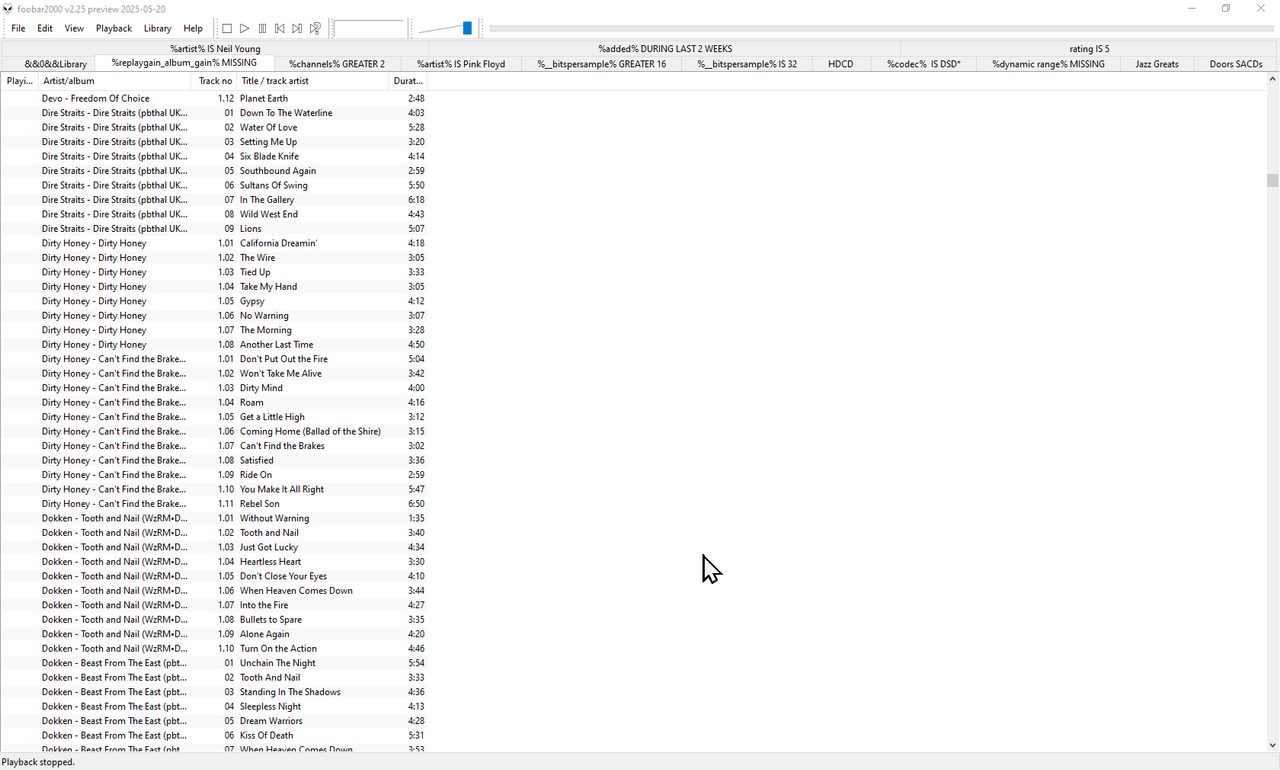Sort by the Playing column header

point(19,81)
